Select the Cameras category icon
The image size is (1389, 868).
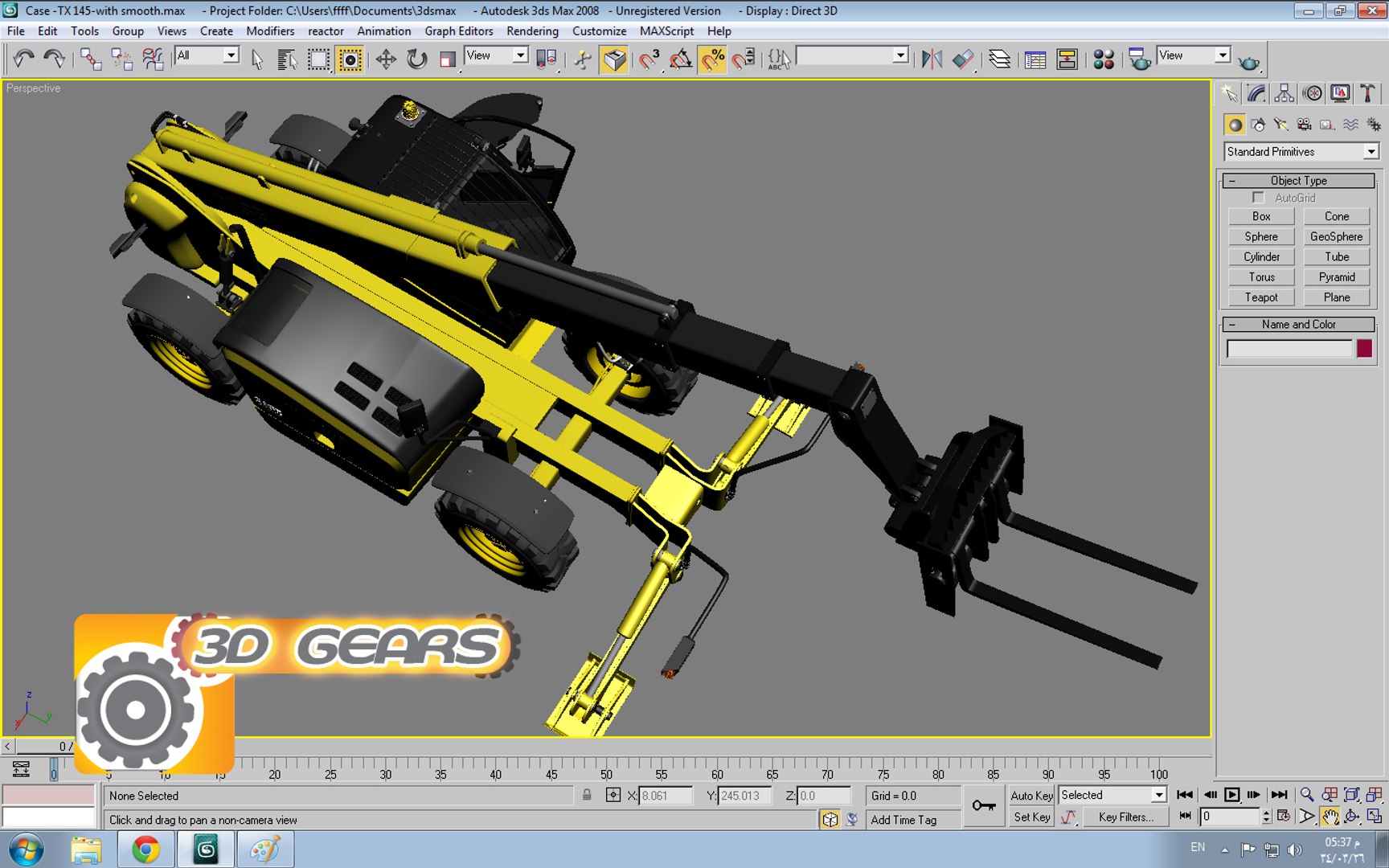point(1304,125)
